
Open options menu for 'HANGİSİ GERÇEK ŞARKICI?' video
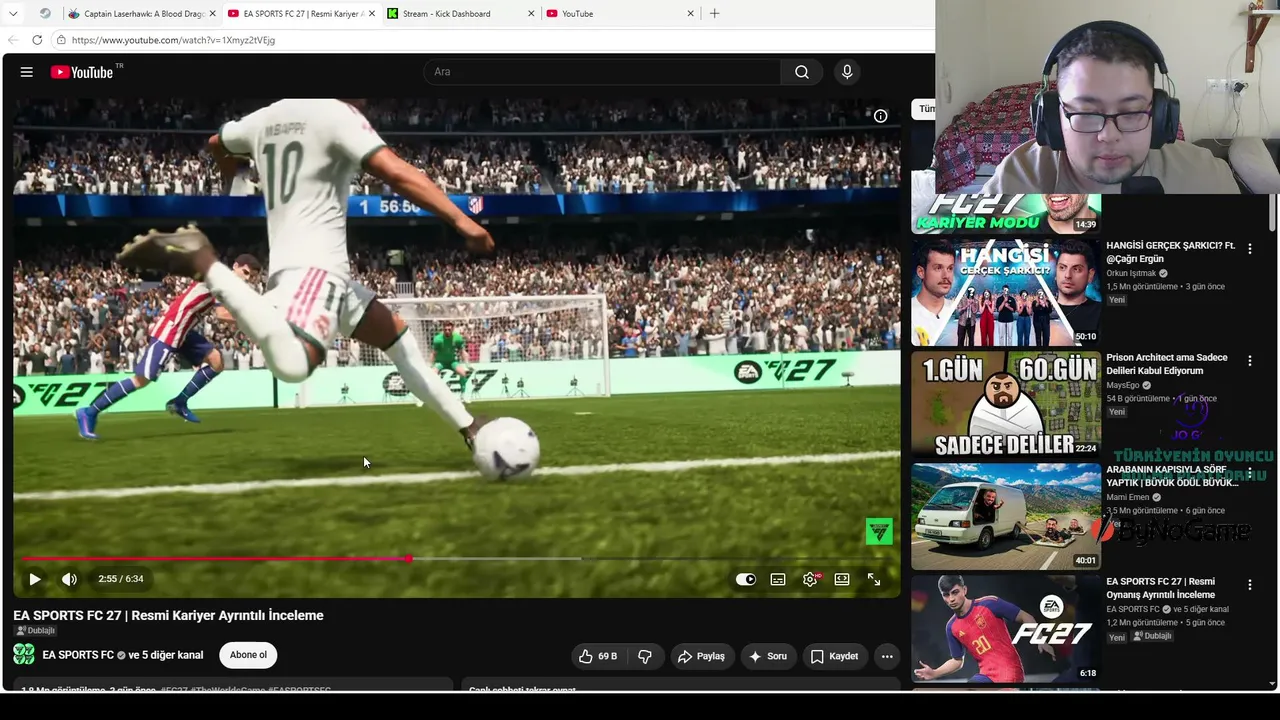(1249, 248)
